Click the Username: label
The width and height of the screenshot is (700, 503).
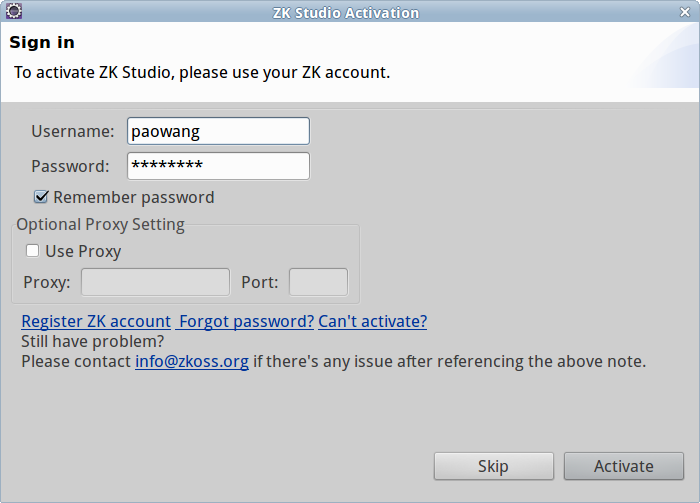[73, 131]
